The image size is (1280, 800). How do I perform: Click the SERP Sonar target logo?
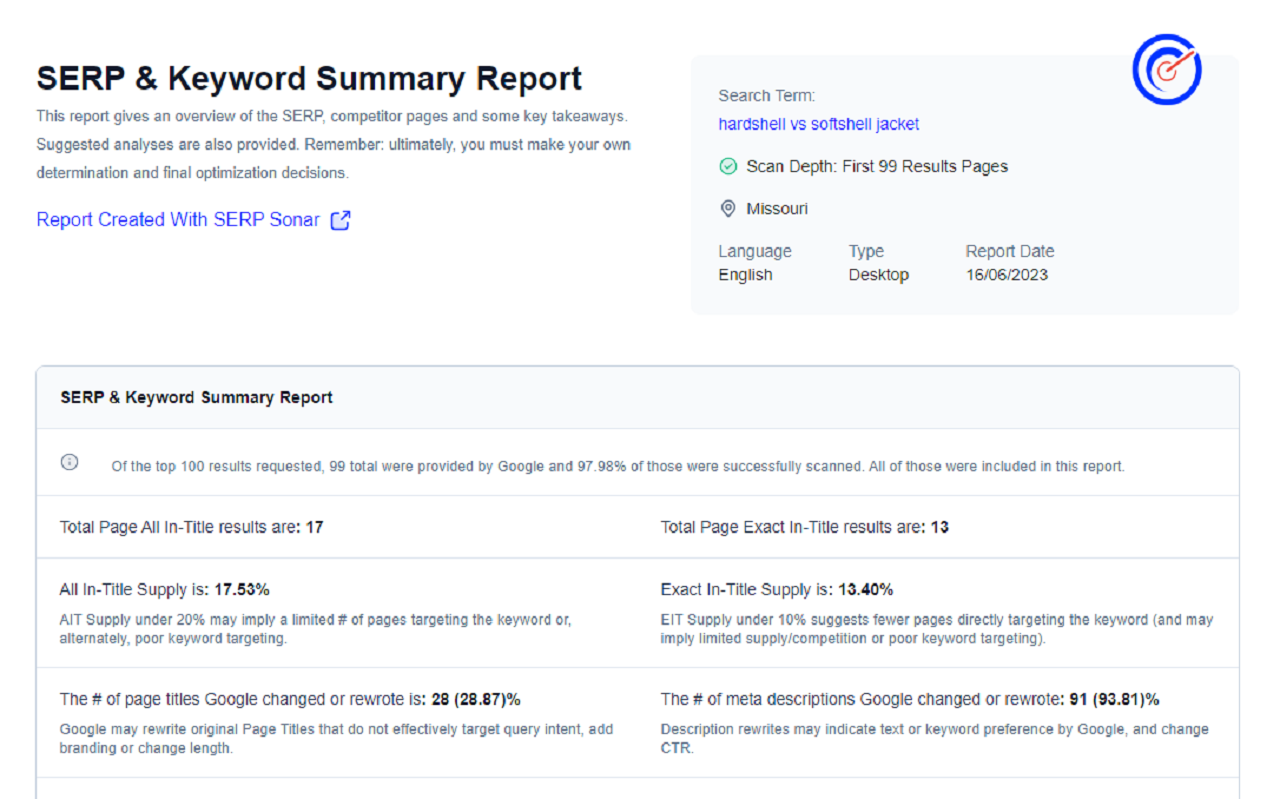click(x=1167, y=69)
